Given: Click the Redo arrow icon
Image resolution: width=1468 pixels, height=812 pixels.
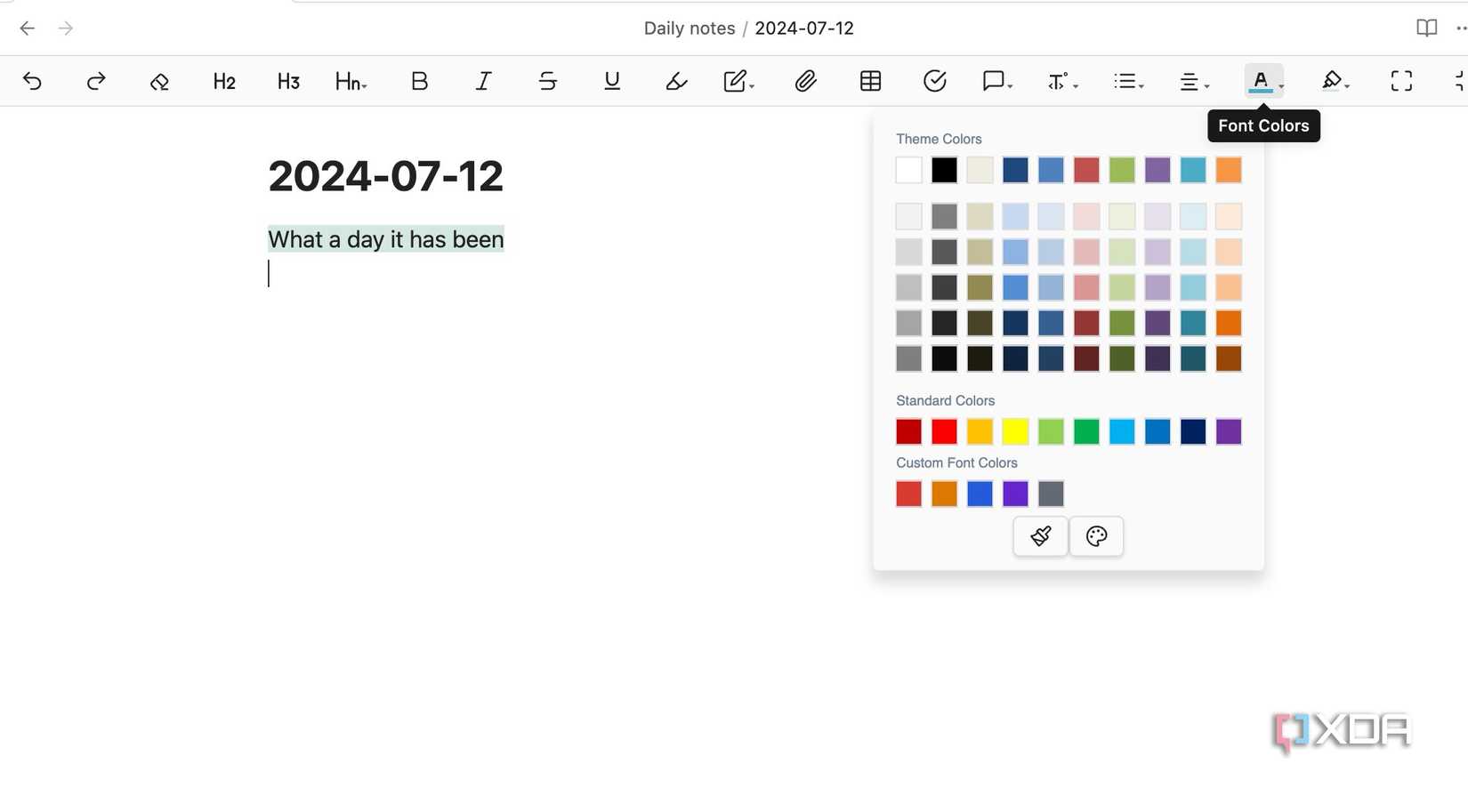Looking at the screenshot, I should [96, 81].
